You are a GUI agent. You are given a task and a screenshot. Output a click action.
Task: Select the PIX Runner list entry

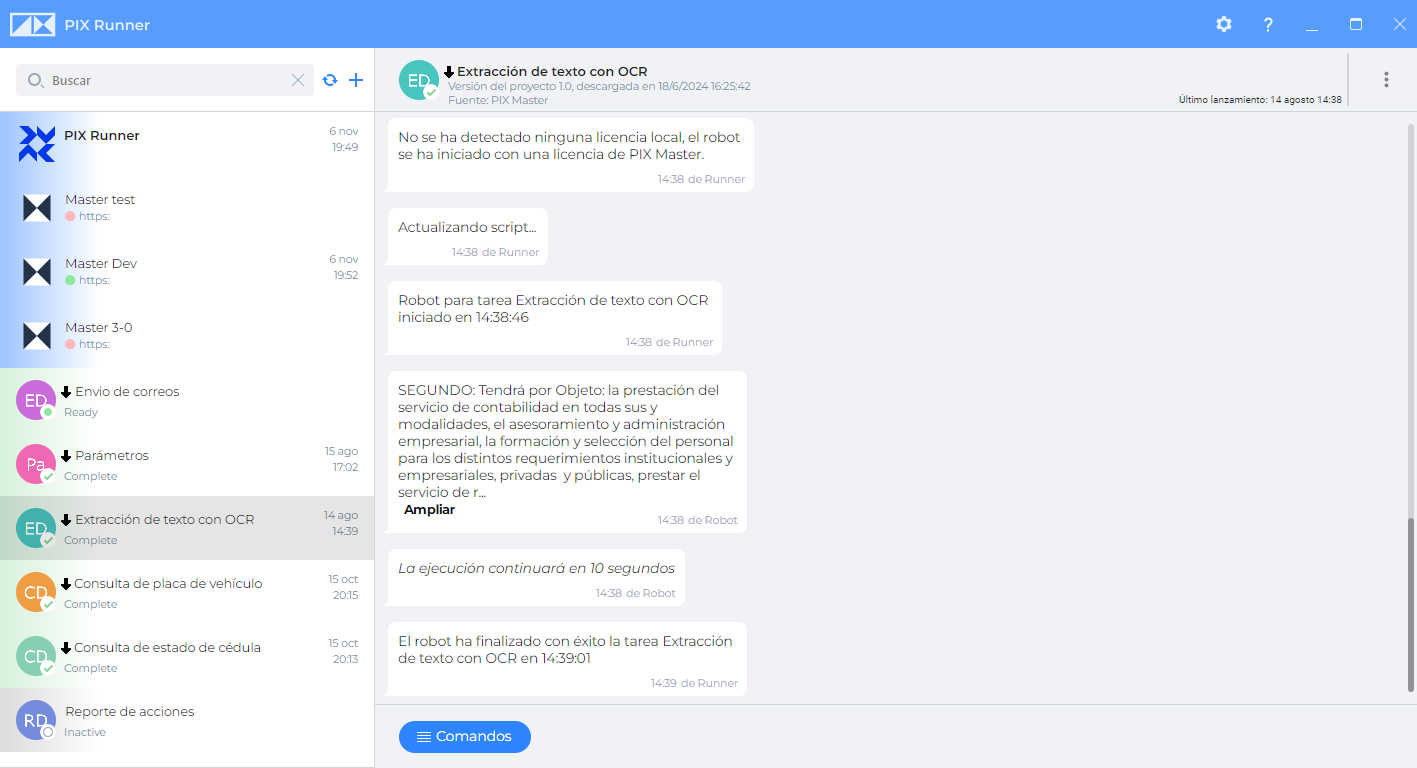click(x=187, y=144)
